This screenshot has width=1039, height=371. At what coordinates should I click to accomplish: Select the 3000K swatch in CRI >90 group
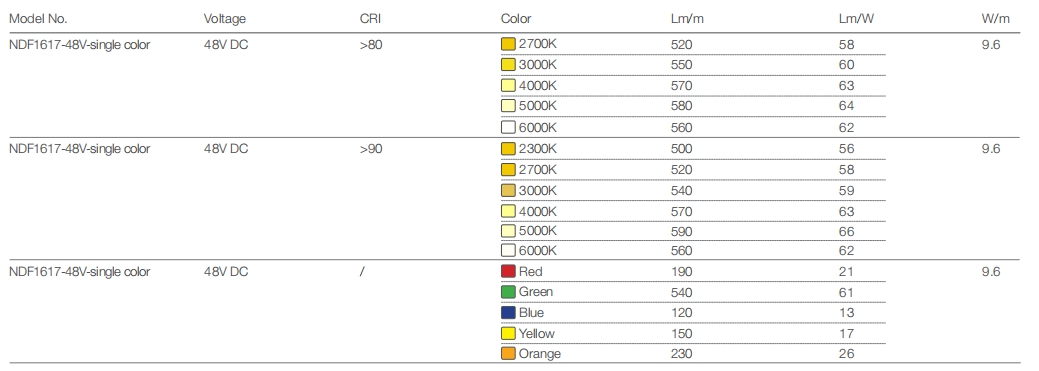click(508, 190)
